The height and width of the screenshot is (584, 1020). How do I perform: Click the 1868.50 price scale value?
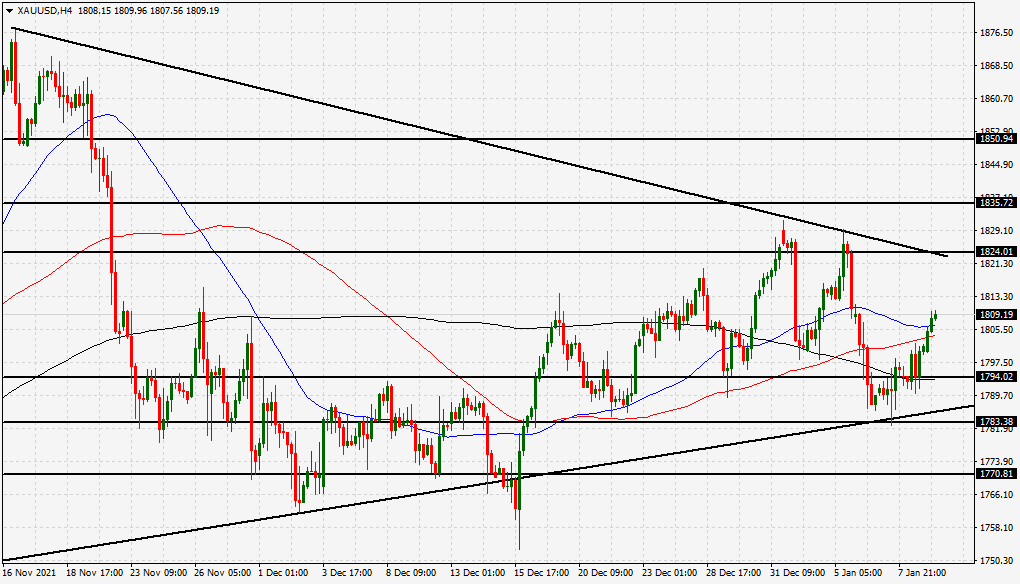click(996, 66)
